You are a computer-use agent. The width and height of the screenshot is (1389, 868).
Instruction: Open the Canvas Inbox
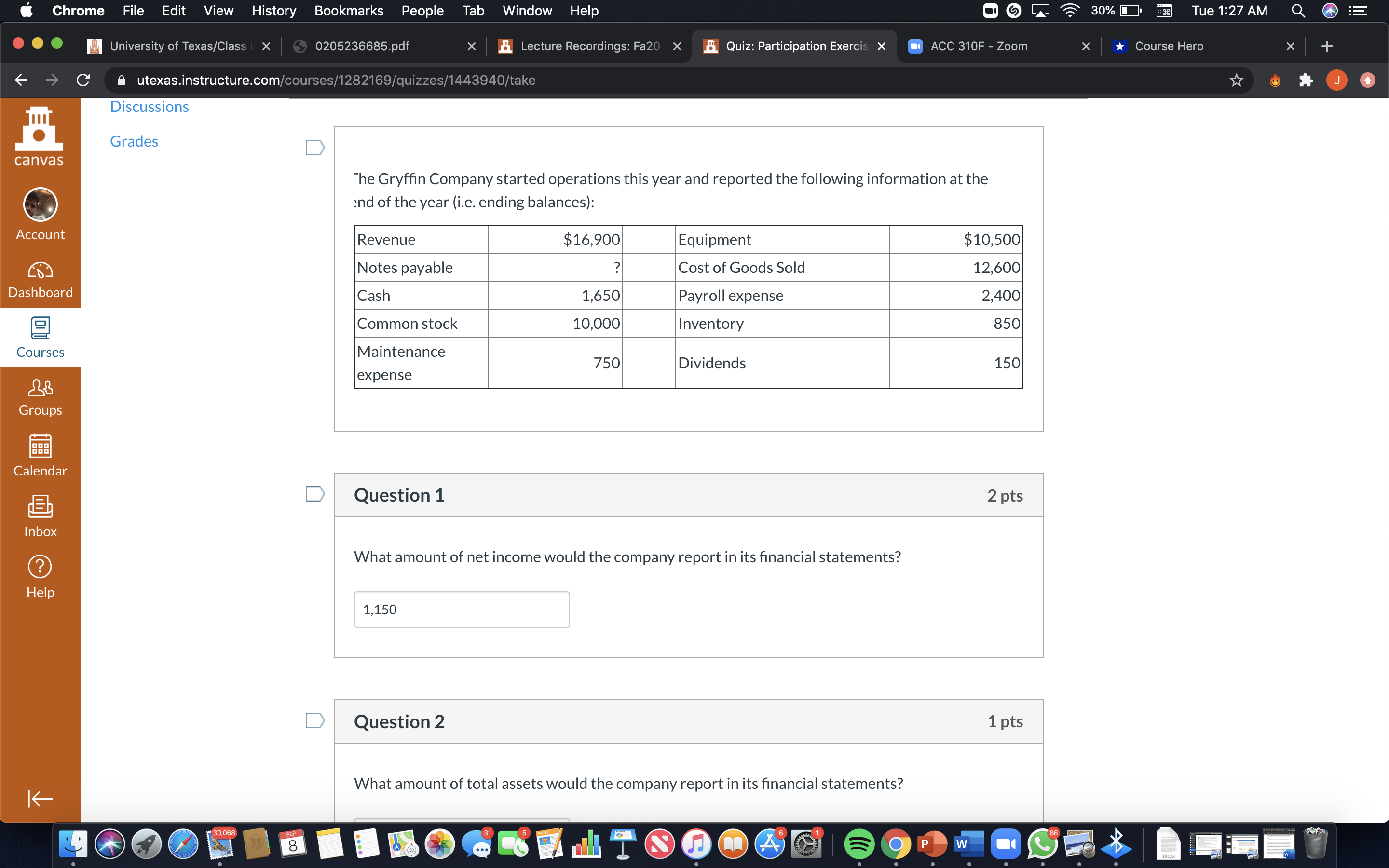coord(40,515)
